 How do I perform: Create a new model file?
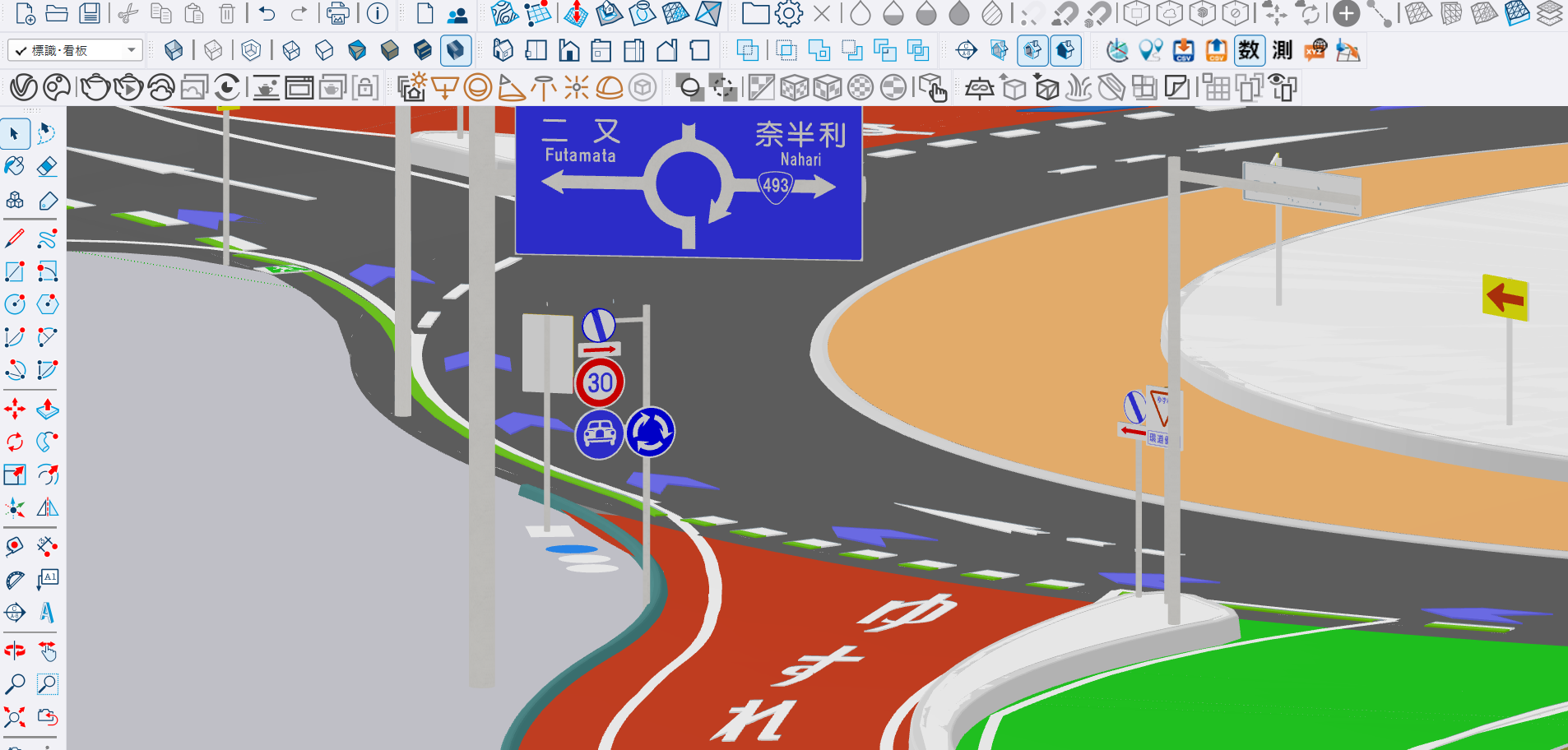click(x=25, y=13)
